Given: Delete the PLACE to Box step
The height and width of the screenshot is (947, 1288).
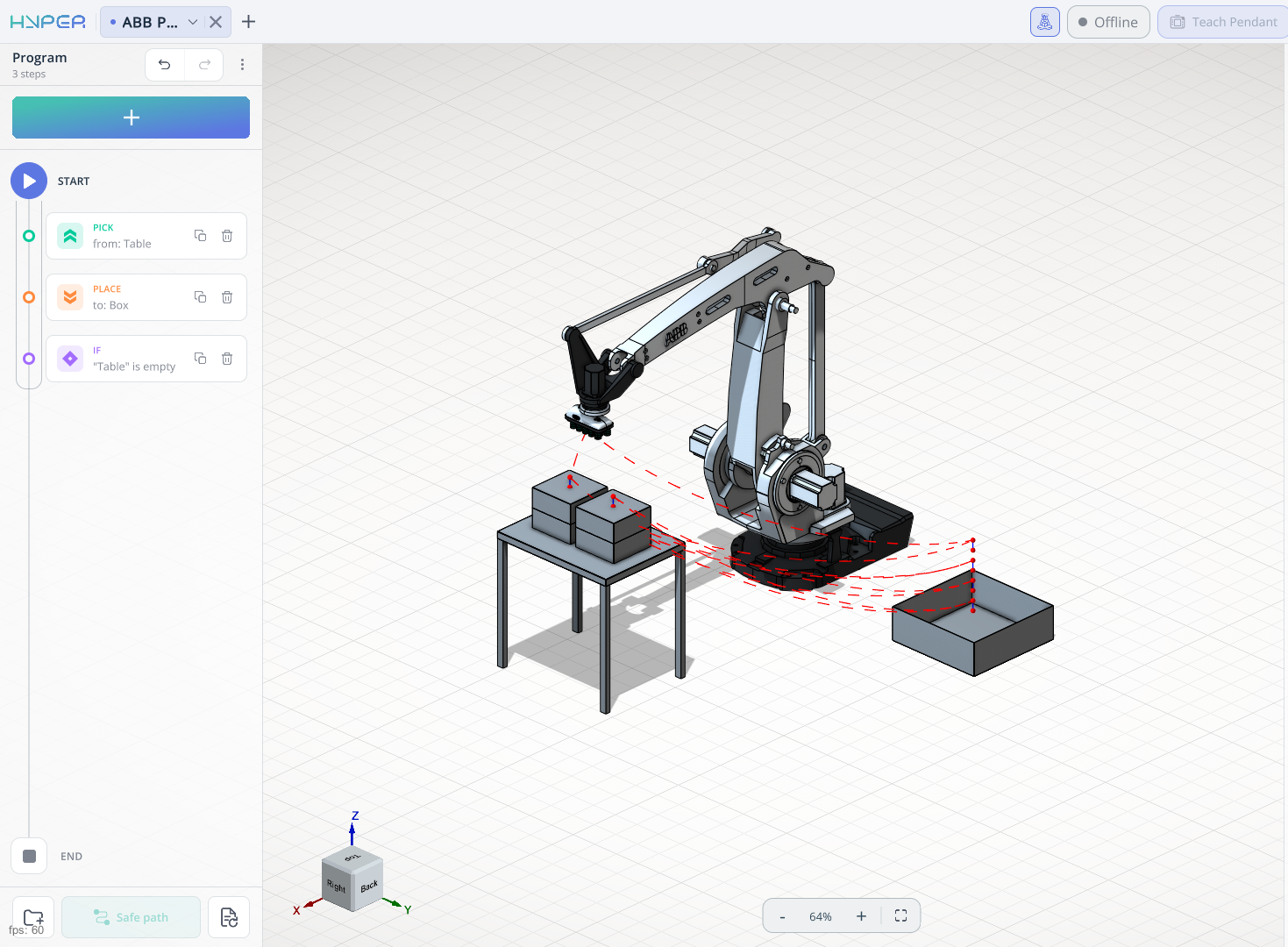Looking at the screenshot, I should click(227, 297).
